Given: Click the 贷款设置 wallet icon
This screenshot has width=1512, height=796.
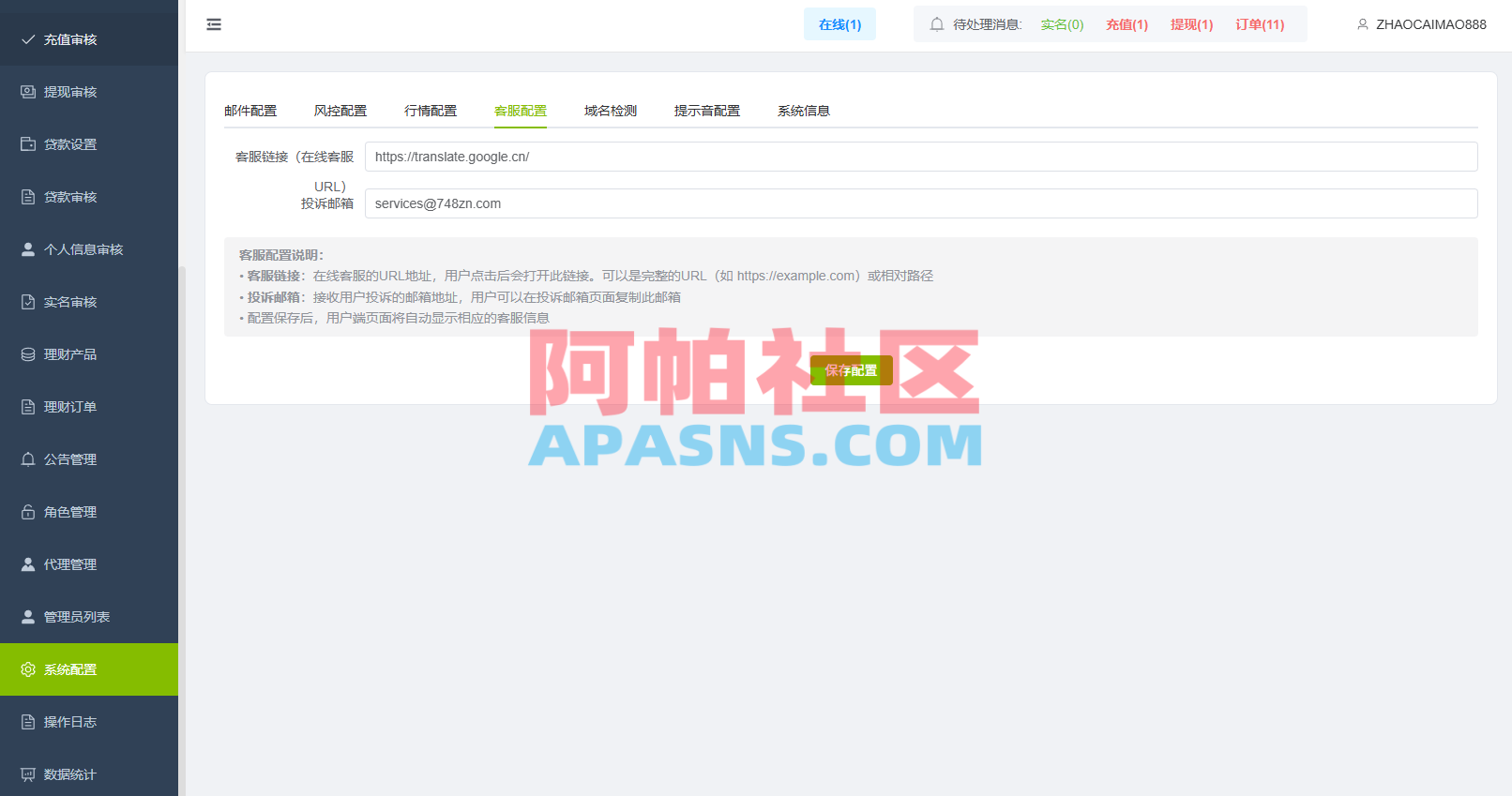Looking at the screenshot, I should point(28,144).
